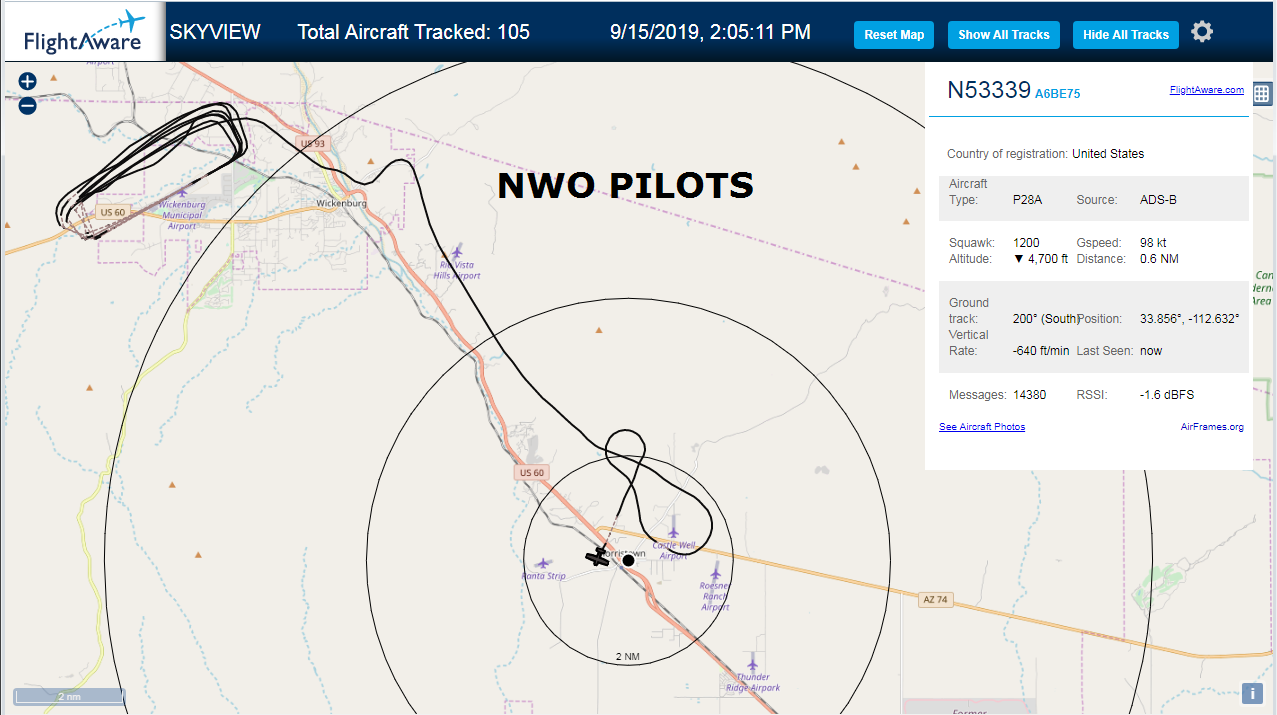This screenshot has width=1277, height=715.
Task: Click the Castle Well Airport marker
Action: click(673, 533)
